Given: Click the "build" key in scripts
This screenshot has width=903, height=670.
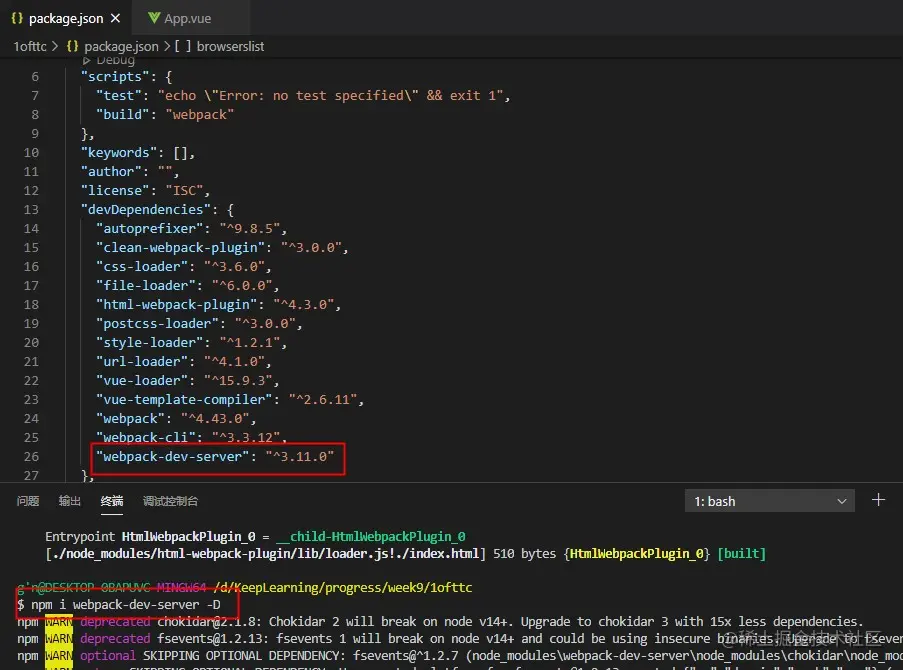Looking at the screenshot, I should [123, 115].
